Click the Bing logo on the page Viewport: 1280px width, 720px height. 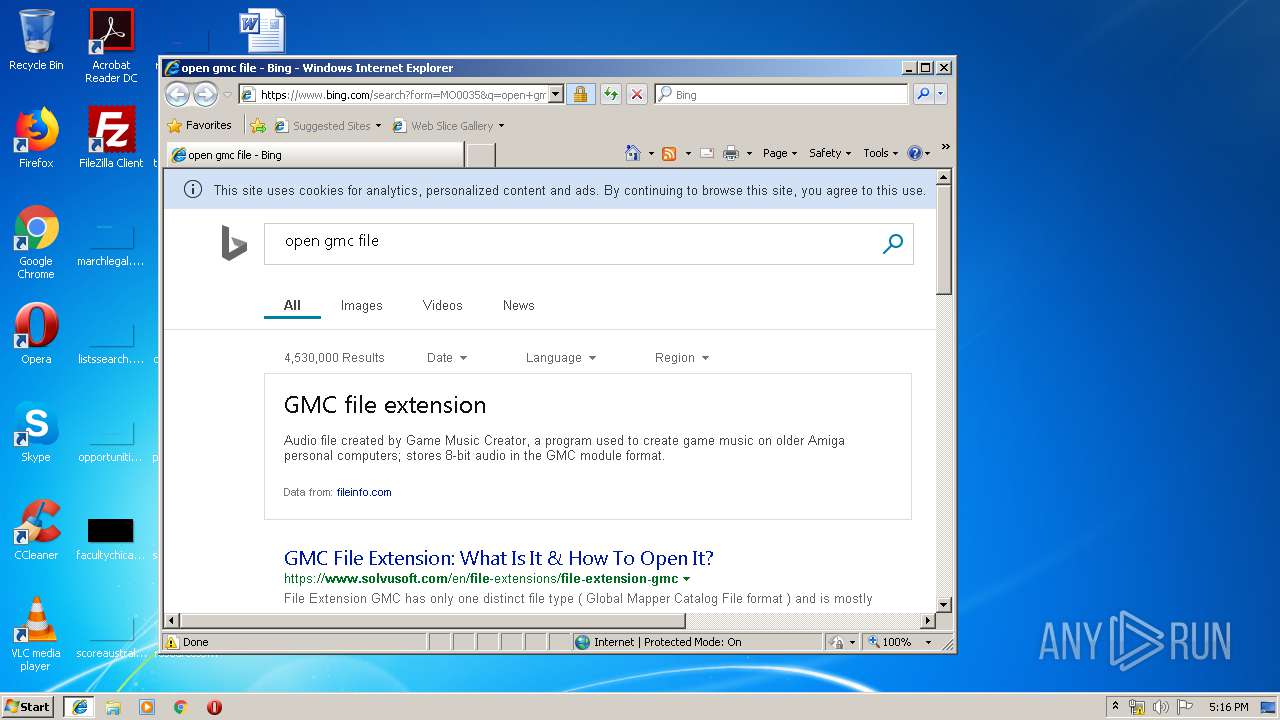coord(234,243)
